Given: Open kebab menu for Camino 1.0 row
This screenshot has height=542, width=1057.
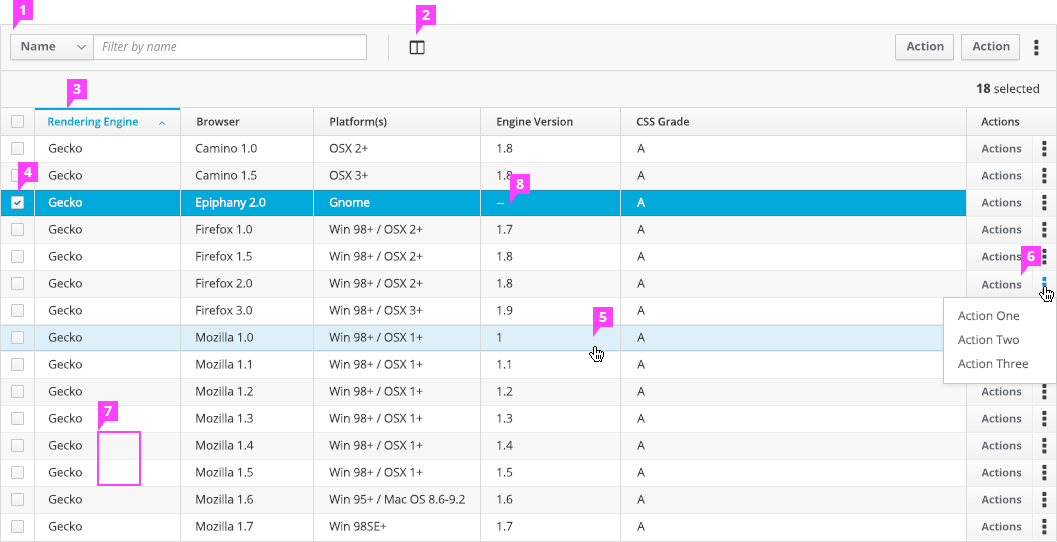Looking at the screenshot, I should click(1044, 149).
